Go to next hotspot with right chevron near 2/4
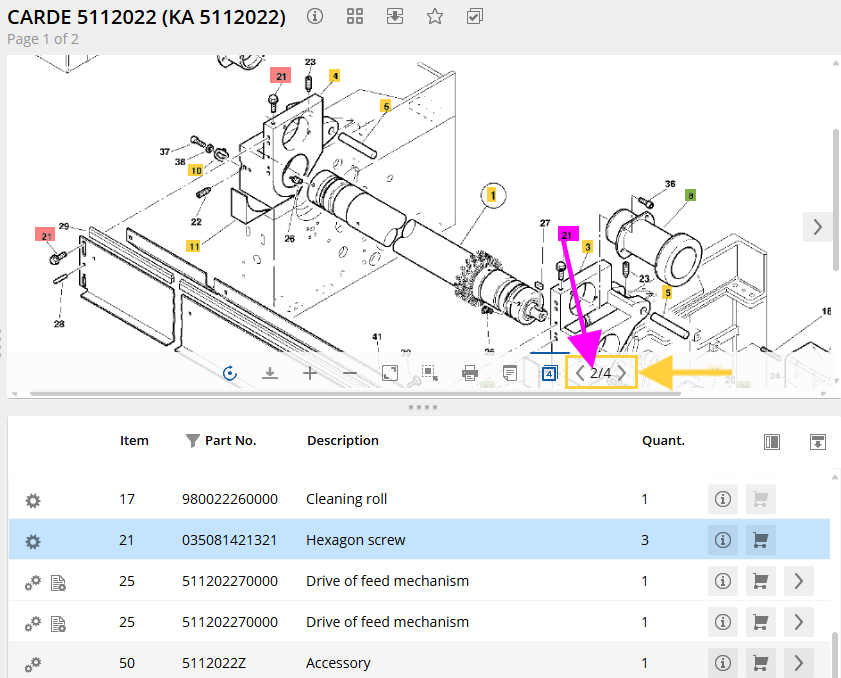Image resolution: width=841 pixels, height=678 pixels. tap(622, 373)
